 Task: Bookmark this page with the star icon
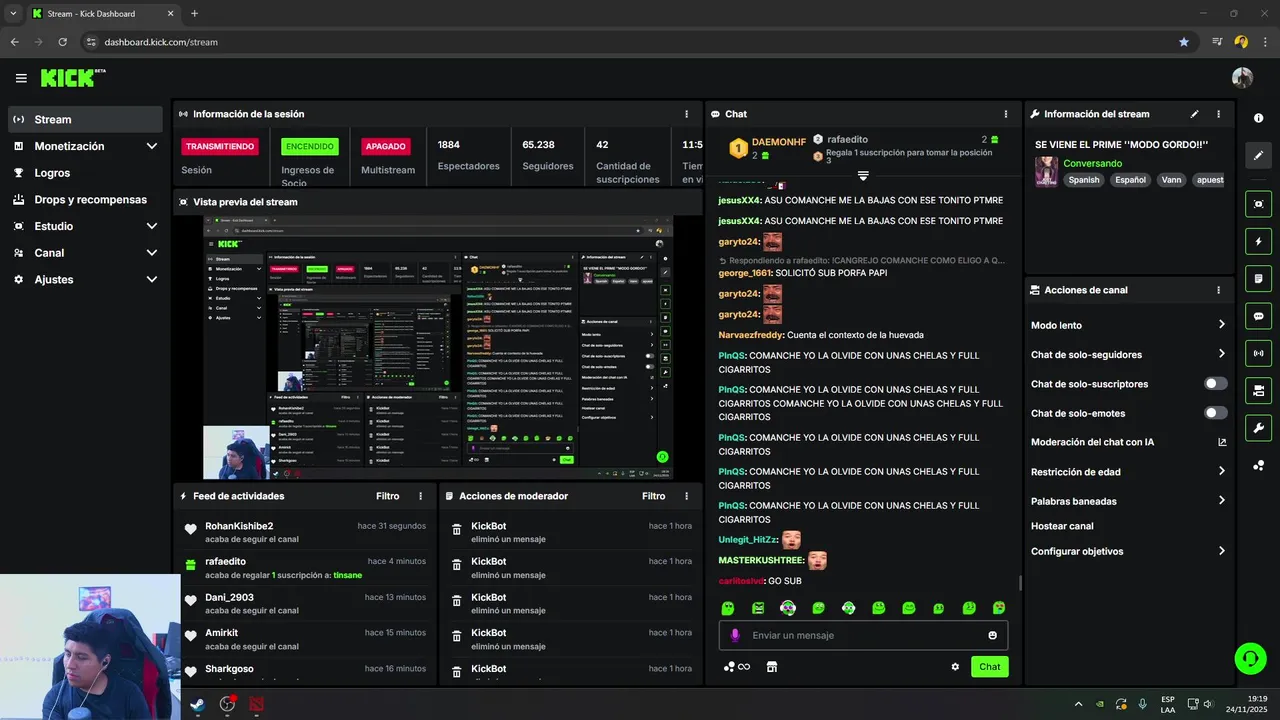point(1184,42)
